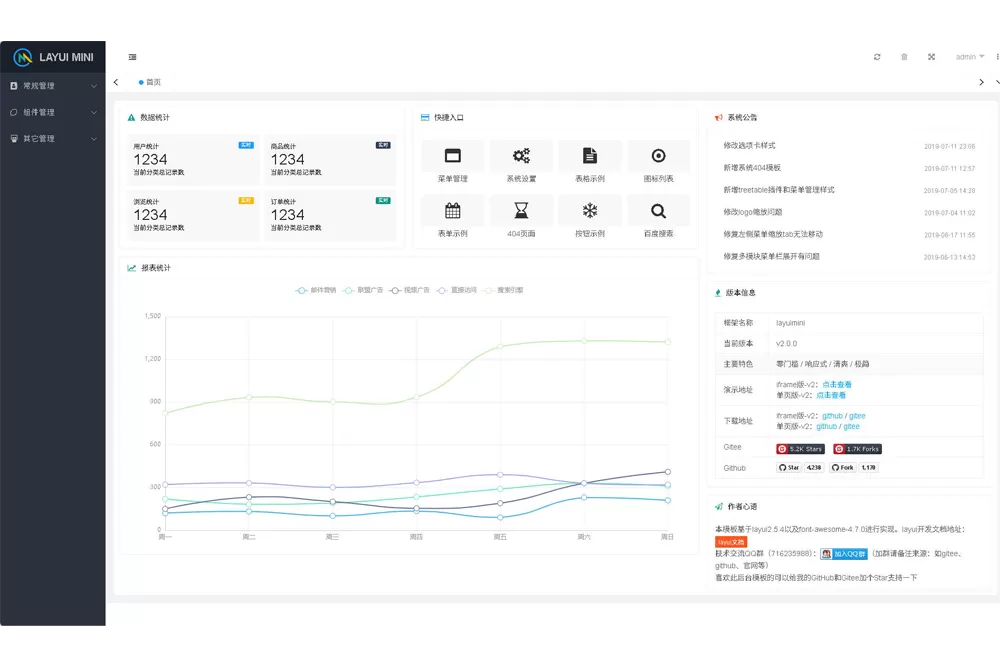The height and width of the screenshot is (667, 1000).
Task: Open the 修改选项卡样式 announcement
Action: click(x=749, y=146)
